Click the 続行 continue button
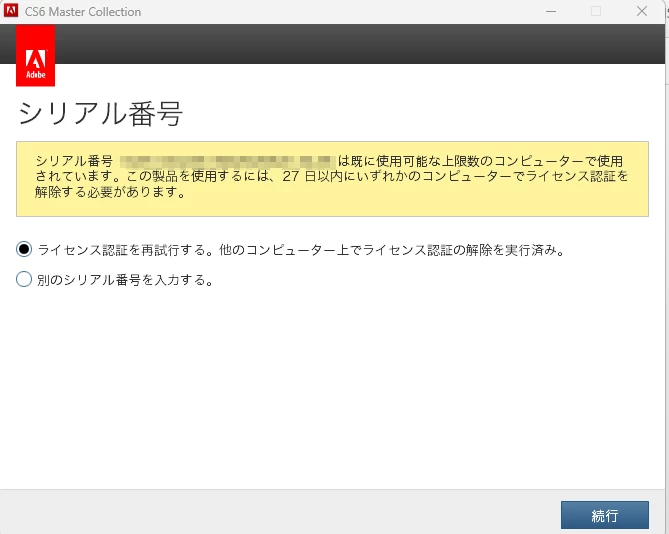 [x=605, y=515]
